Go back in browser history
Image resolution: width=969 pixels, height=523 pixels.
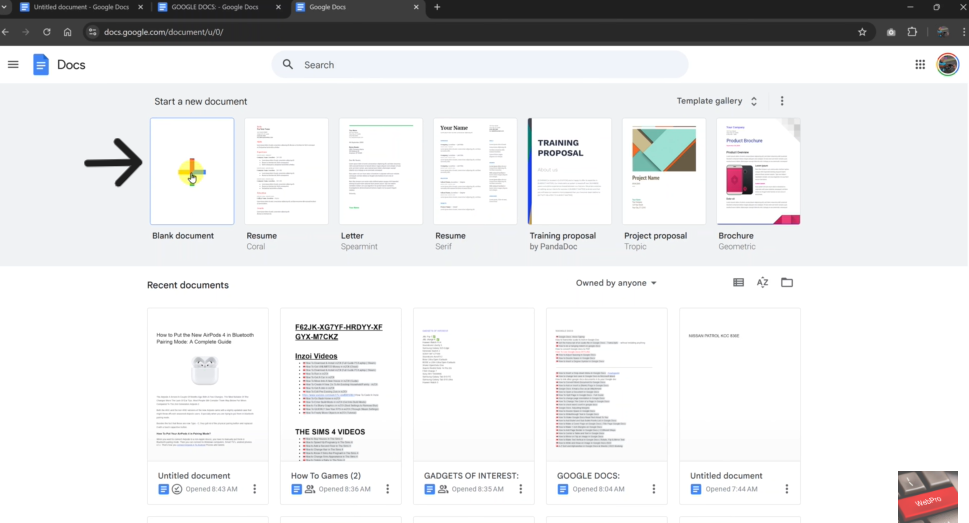click(x=6, y=32)
